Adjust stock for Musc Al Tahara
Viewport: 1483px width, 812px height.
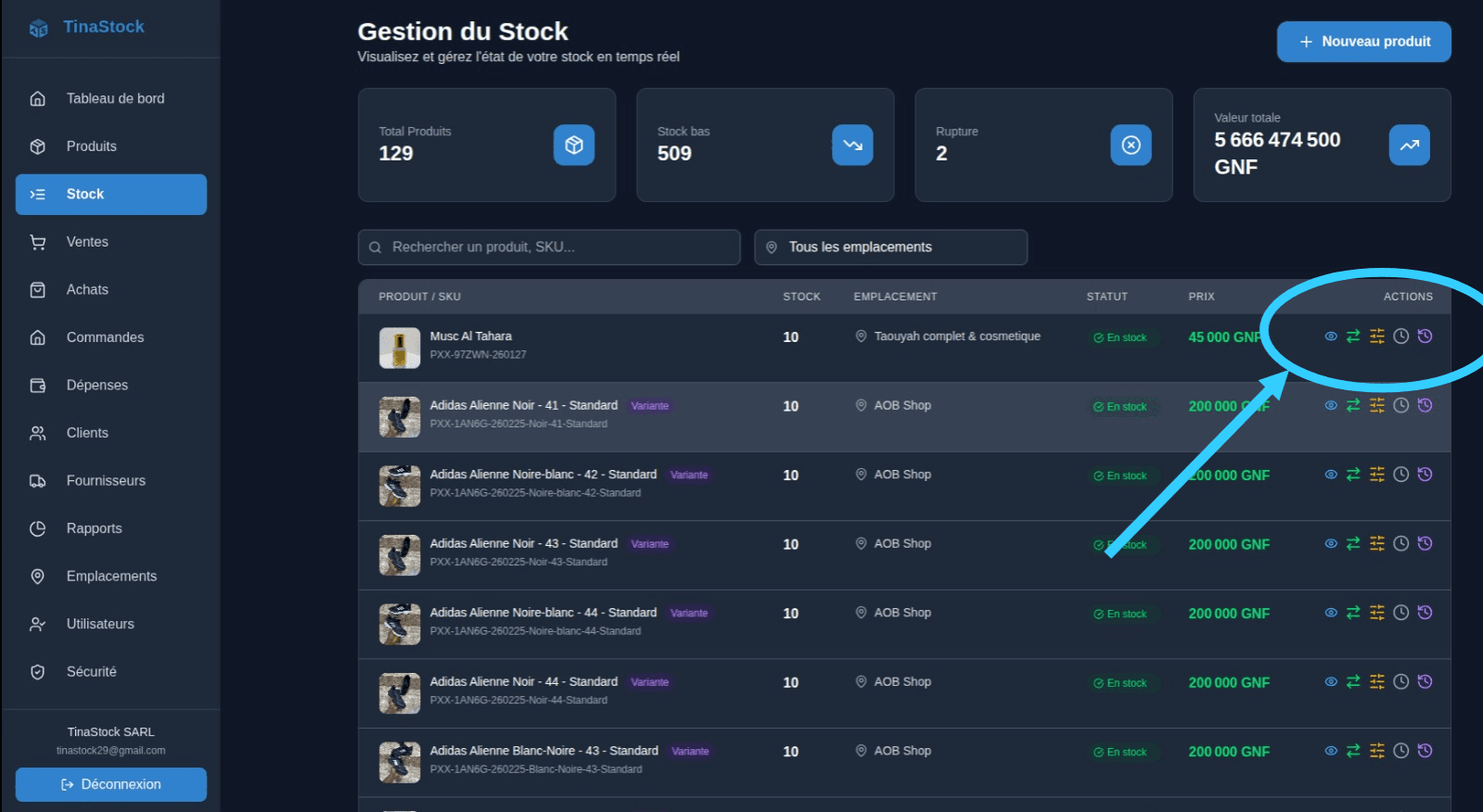1377,336
